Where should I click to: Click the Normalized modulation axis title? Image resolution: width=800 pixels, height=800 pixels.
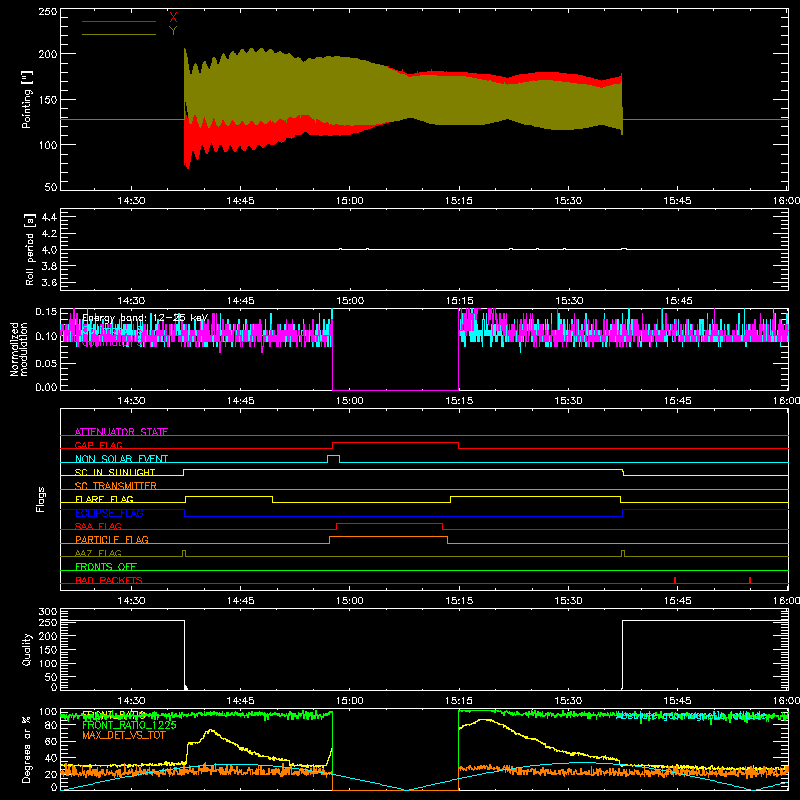point(19,349)
